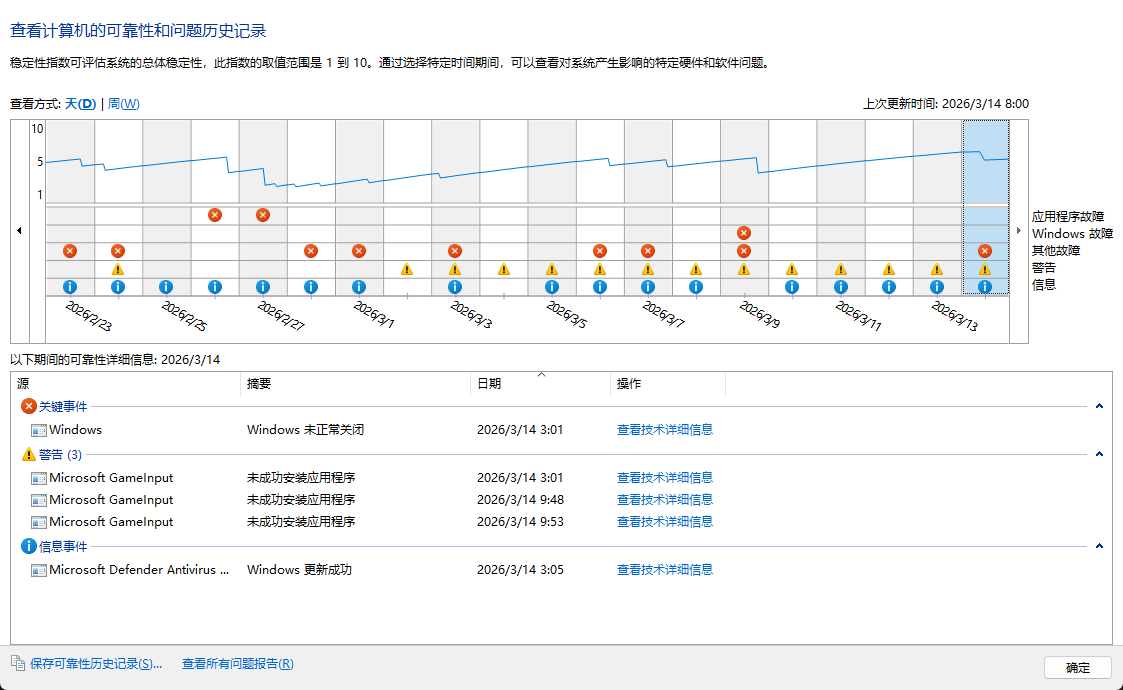Click the red critical events group icon
Screen dimensions: 1123x690
click(29, 406)
